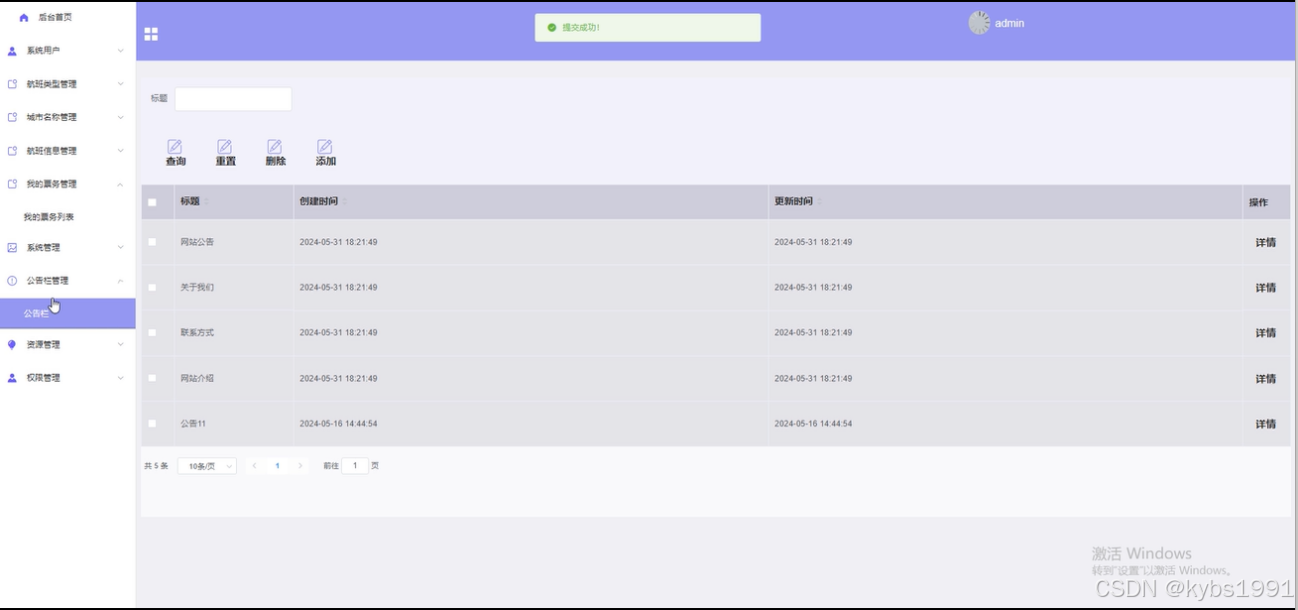Click the 关于我们 title cell
1298x610 pixels.
(197, 288)
